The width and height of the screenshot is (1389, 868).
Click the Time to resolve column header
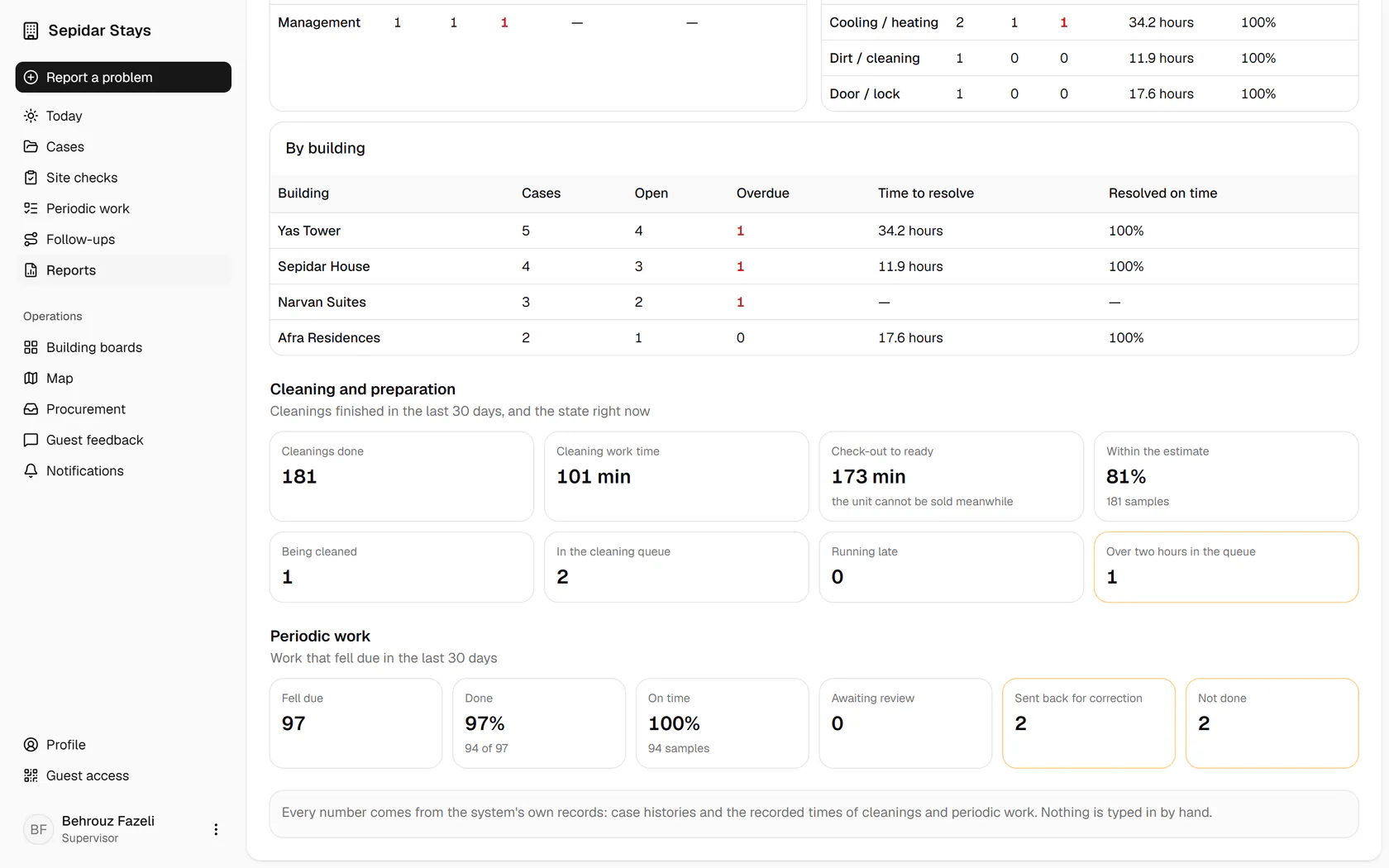926,193
